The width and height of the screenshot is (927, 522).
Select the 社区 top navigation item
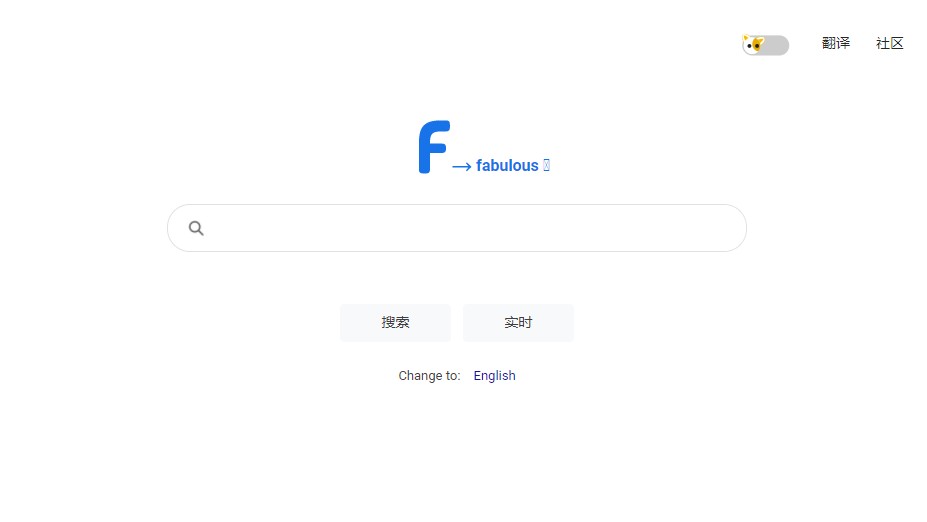click(890, 43)
